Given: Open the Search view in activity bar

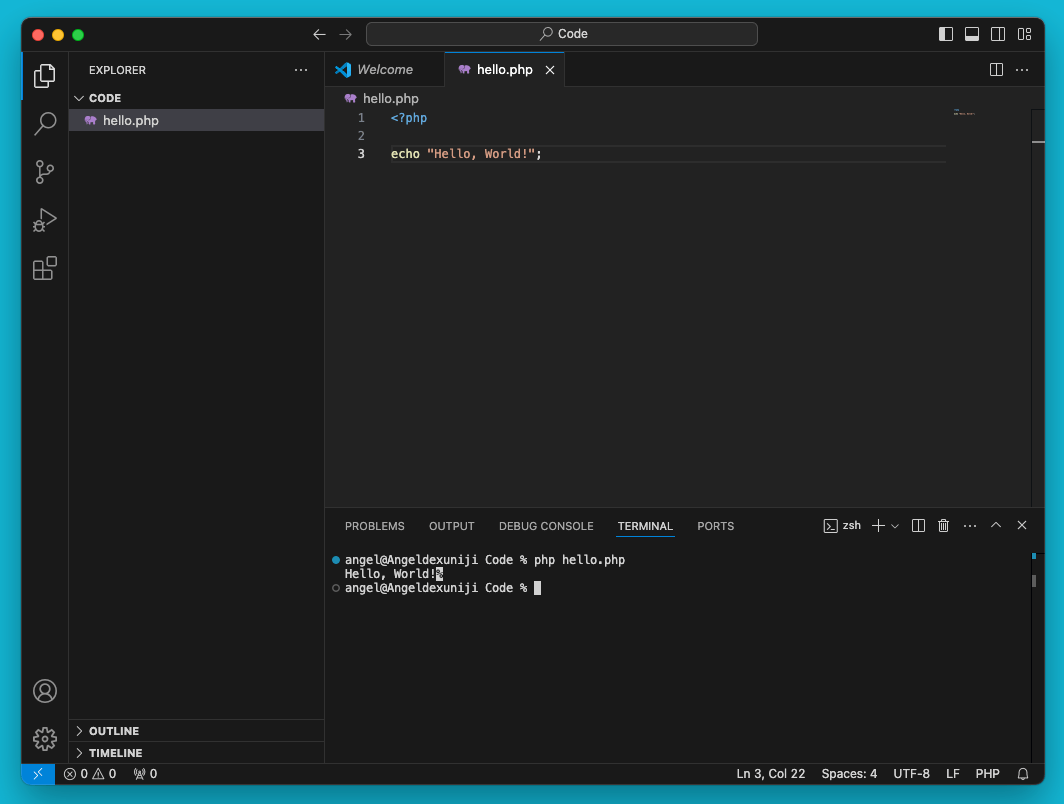Looking at the screenshot, I should [45, 124].
